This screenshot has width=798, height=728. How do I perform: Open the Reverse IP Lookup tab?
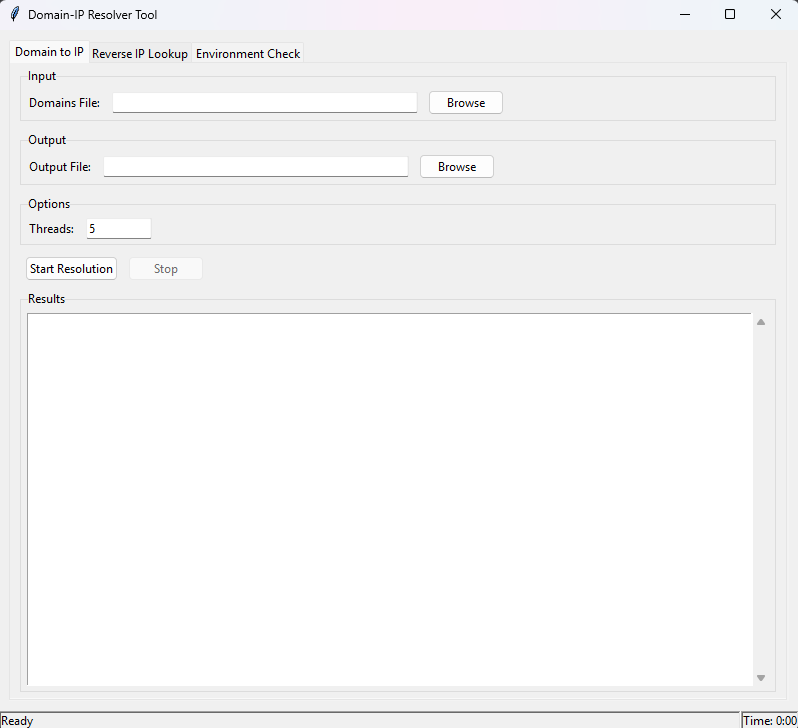coord(140,53)
